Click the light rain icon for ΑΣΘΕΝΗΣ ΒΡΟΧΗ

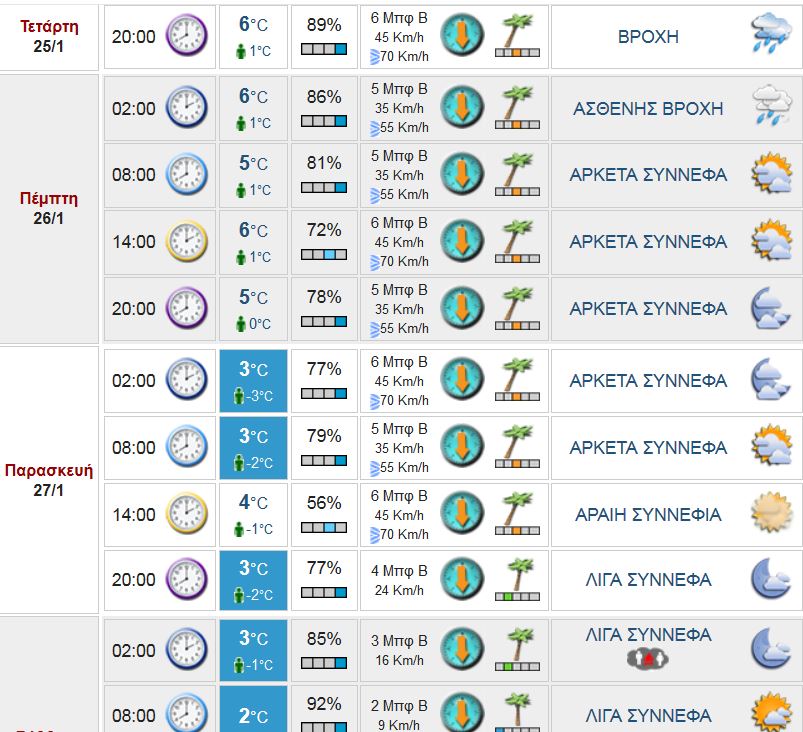coord(771,106)
